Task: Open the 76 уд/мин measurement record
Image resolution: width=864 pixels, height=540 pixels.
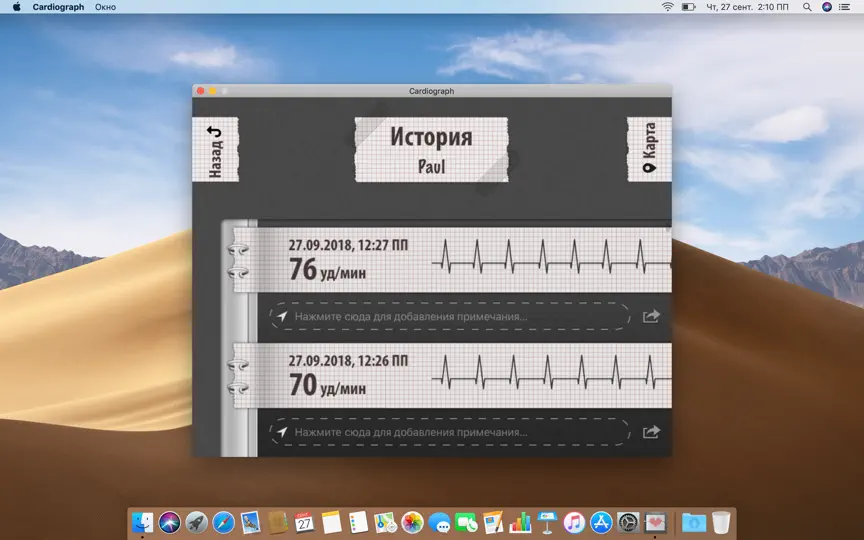Action: (452, 260)
